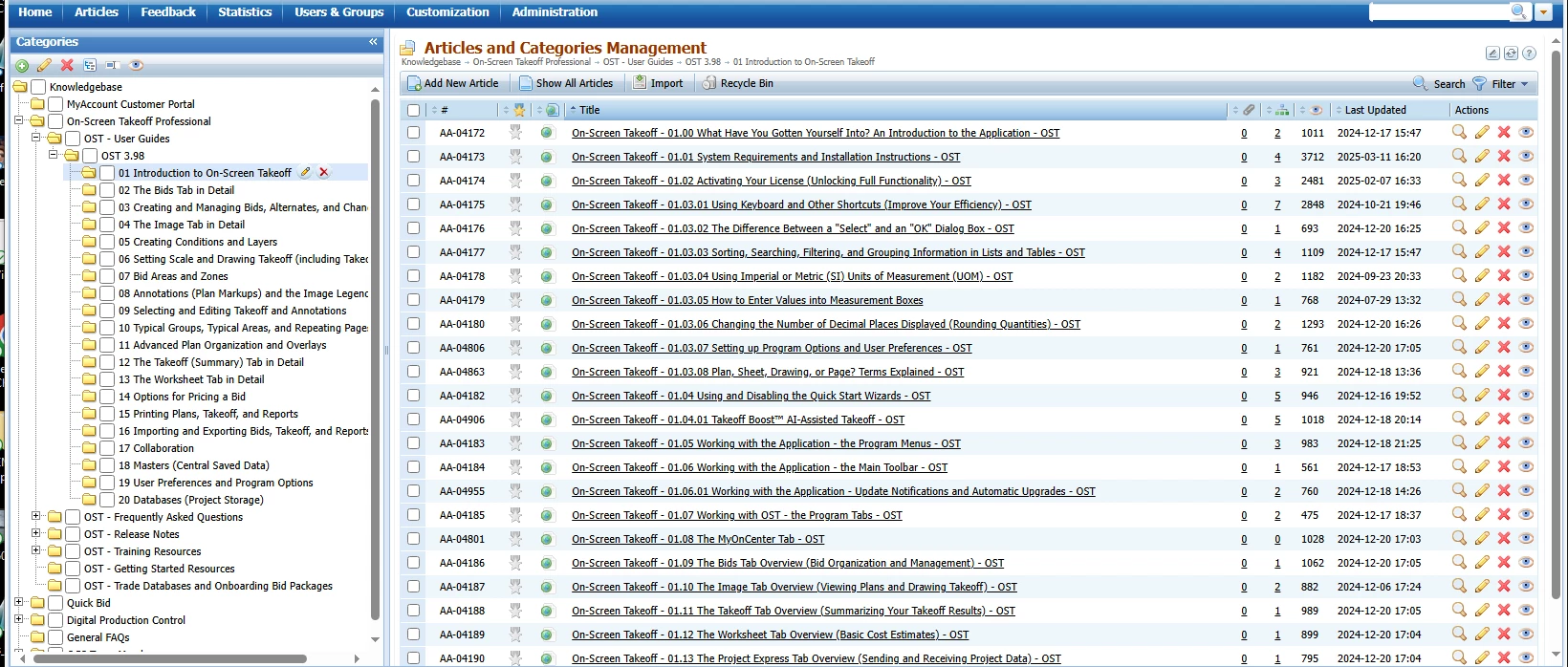
Task: Check the checkbox for article AA-04173
Action: pyautogui.click(x=413, y=156)
